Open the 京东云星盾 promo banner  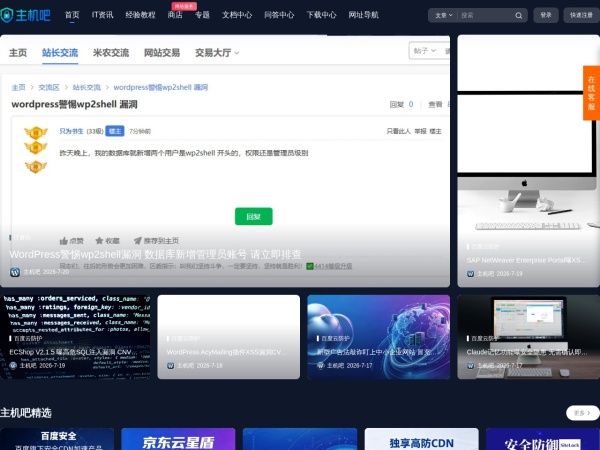178,439
